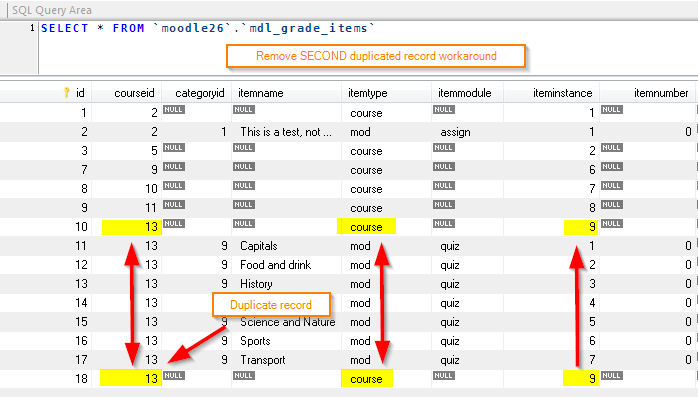Click the itemtype column header
698x397 pixels.
[x=368, y=93]
